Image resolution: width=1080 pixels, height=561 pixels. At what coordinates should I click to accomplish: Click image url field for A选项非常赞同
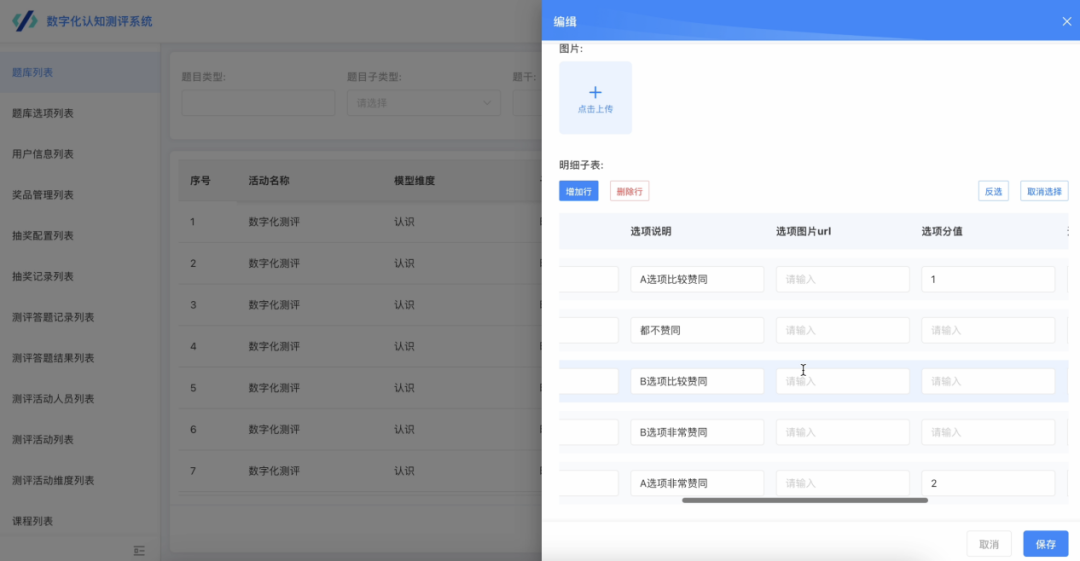[x=842, y=483]
